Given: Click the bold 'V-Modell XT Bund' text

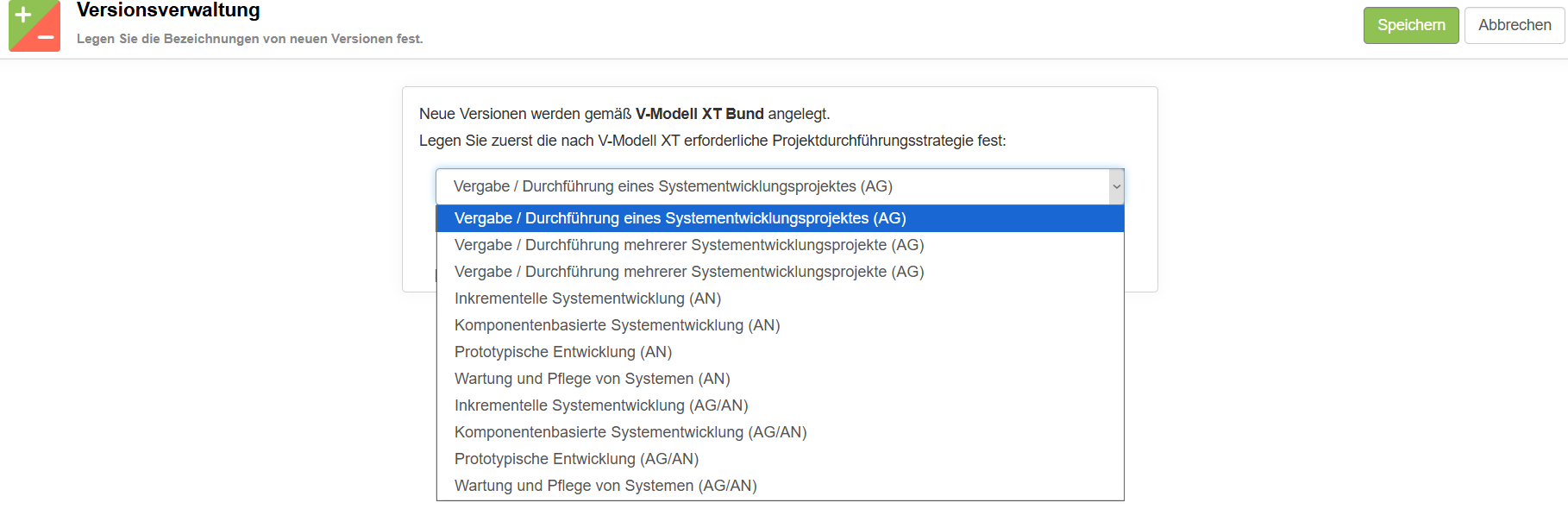Looking at the screenshot, I should click(x=699, y=114).
